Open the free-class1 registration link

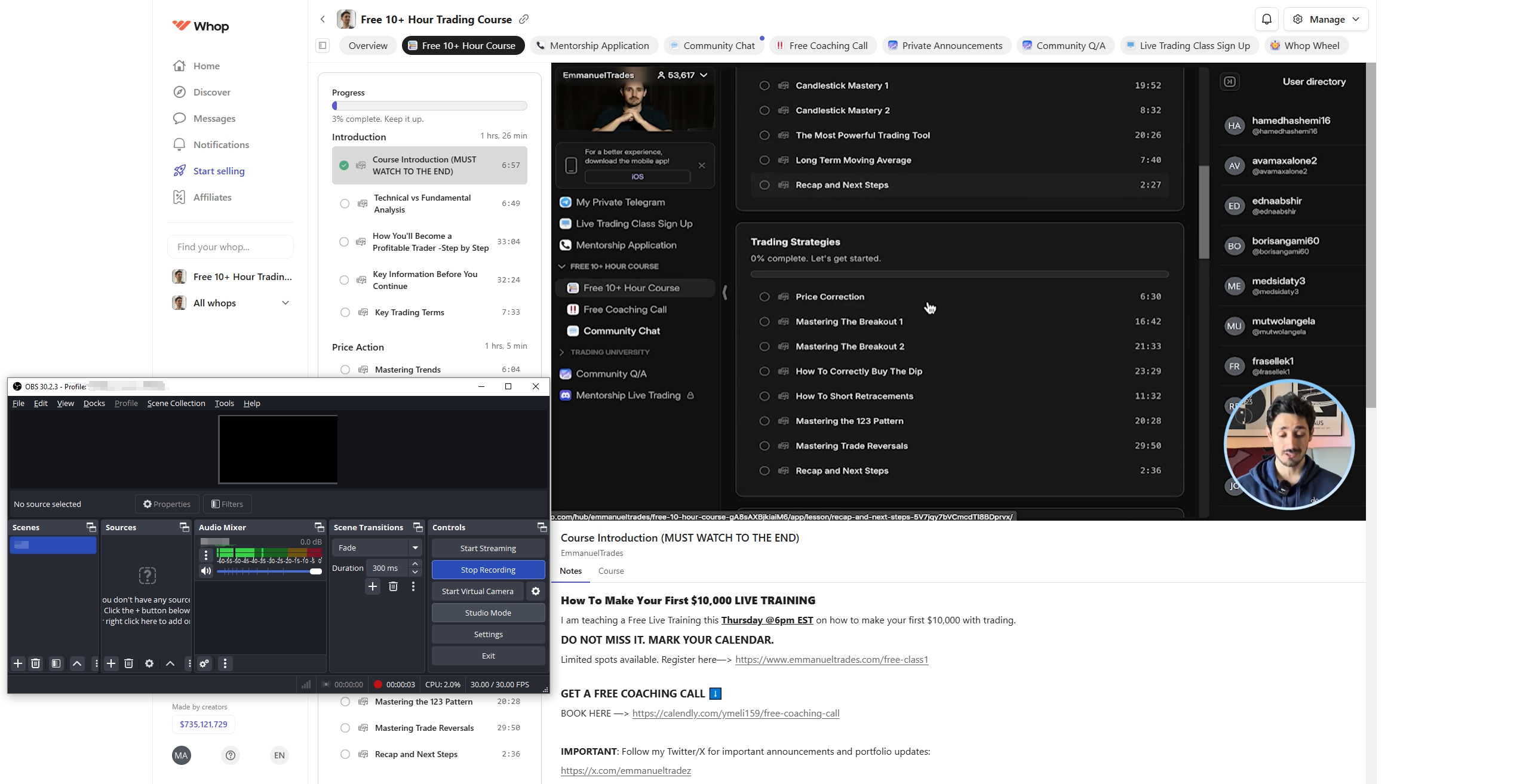point(831,659)
